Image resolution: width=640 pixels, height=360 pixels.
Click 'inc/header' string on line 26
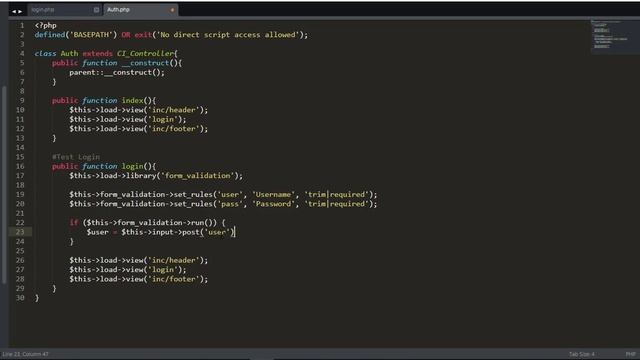pos(173,260)
